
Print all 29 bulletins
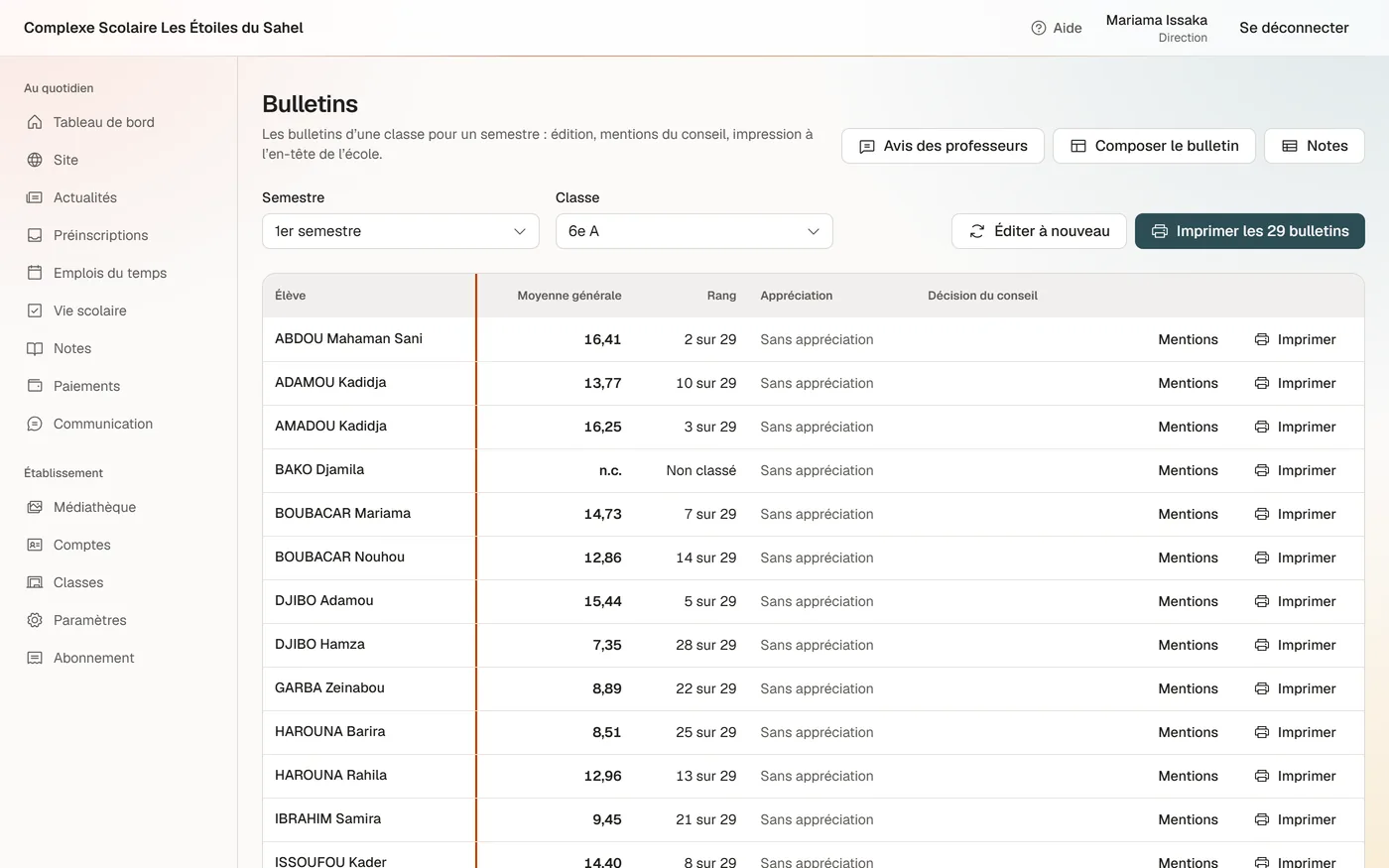click(x=1250, y=231)
